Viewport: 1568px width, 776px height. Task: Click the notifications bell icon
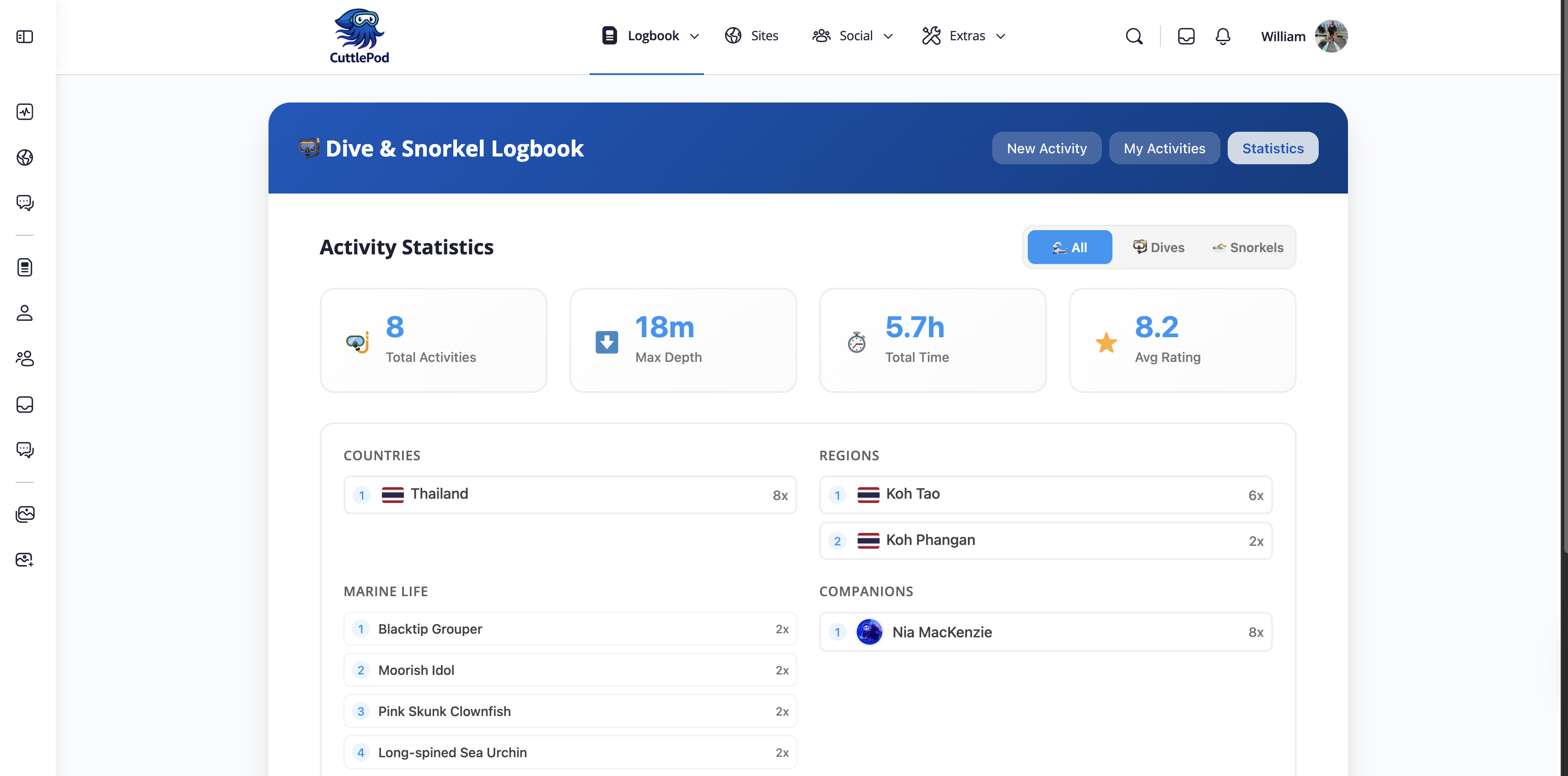click(1222, 37)
